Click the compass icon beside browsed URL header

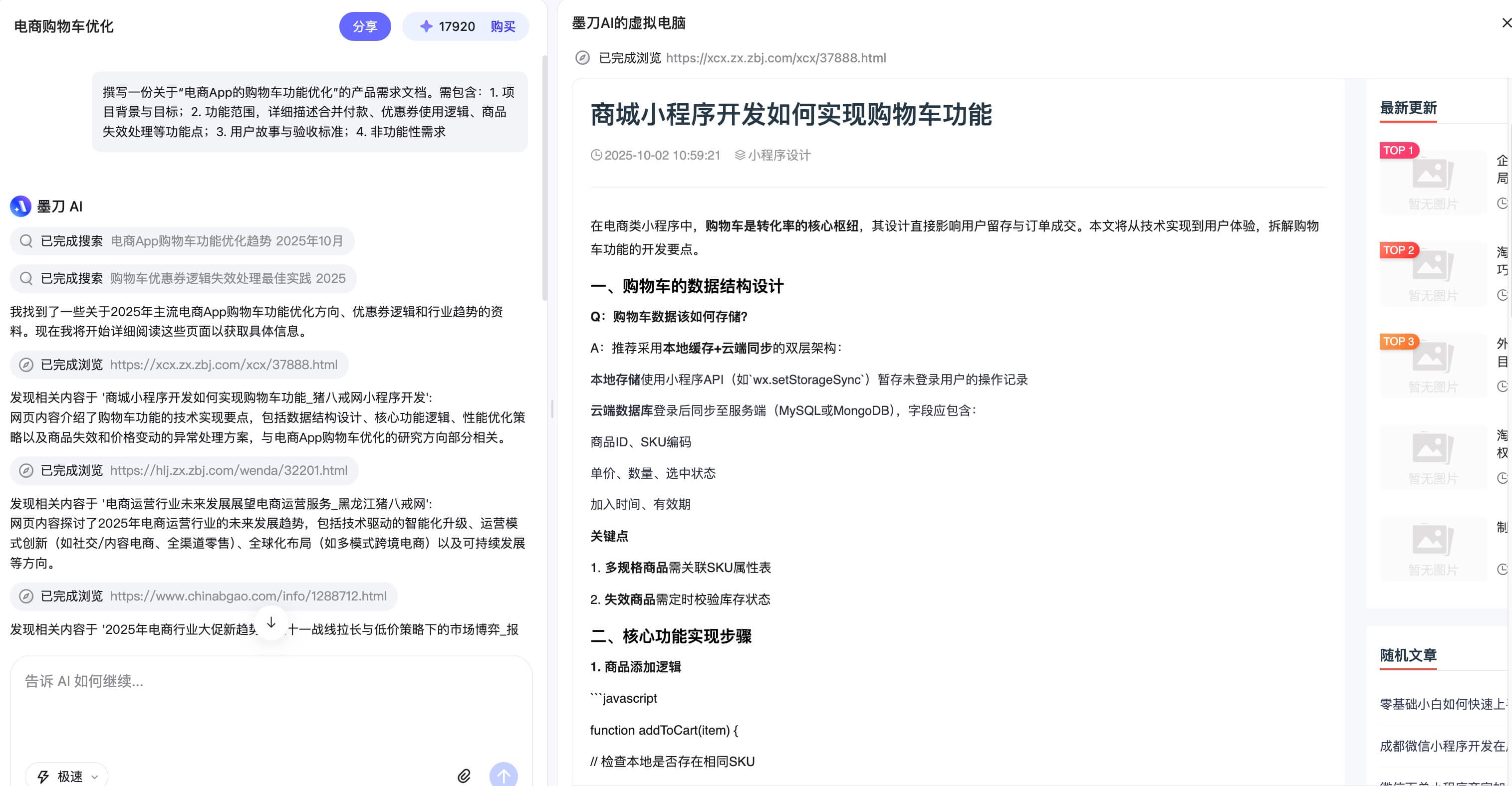tap(583, 57)
